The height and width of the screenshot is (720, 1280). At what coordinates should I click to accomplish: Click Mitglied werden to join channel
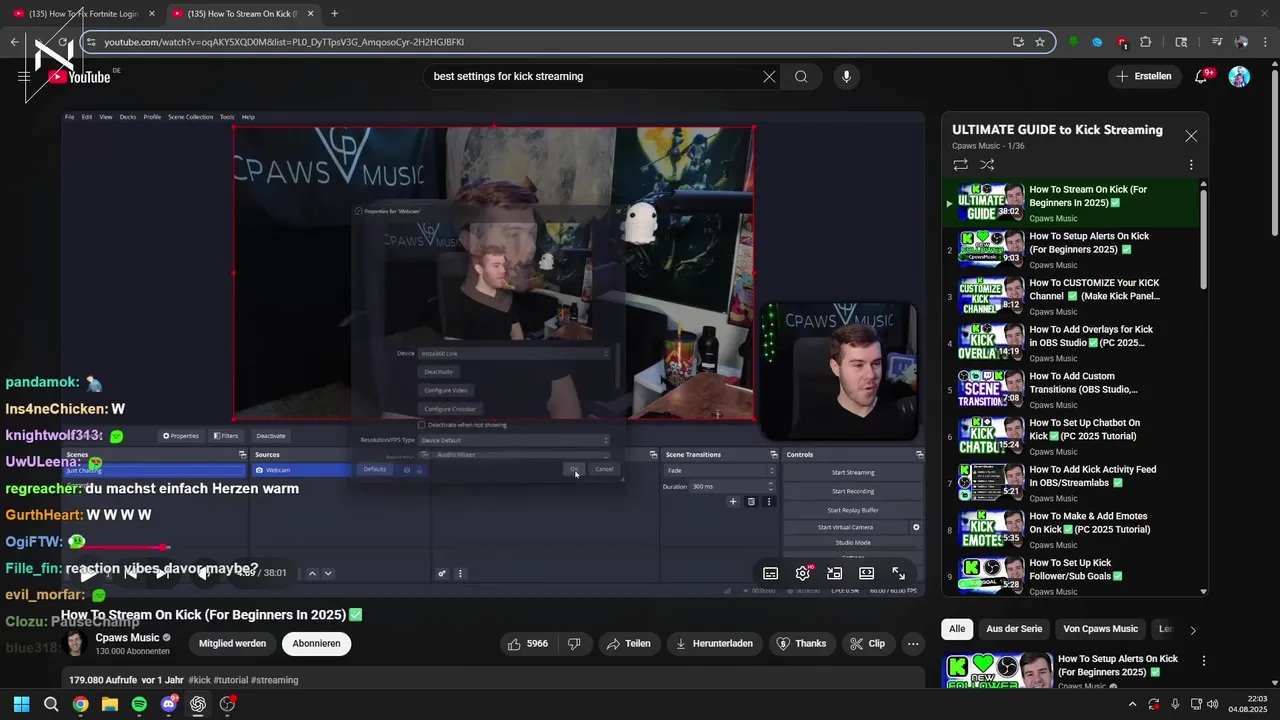tap(232, 643)
